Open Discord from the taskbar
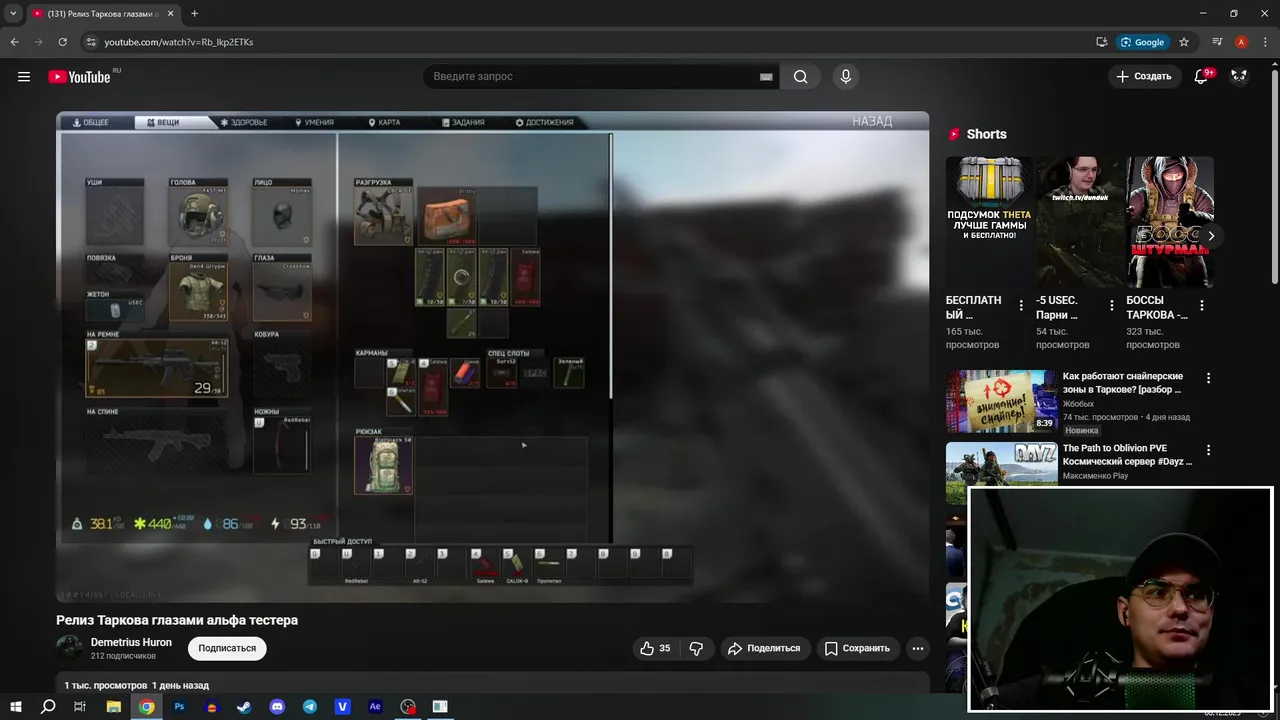1280x720 pixels. coord(277,706)
